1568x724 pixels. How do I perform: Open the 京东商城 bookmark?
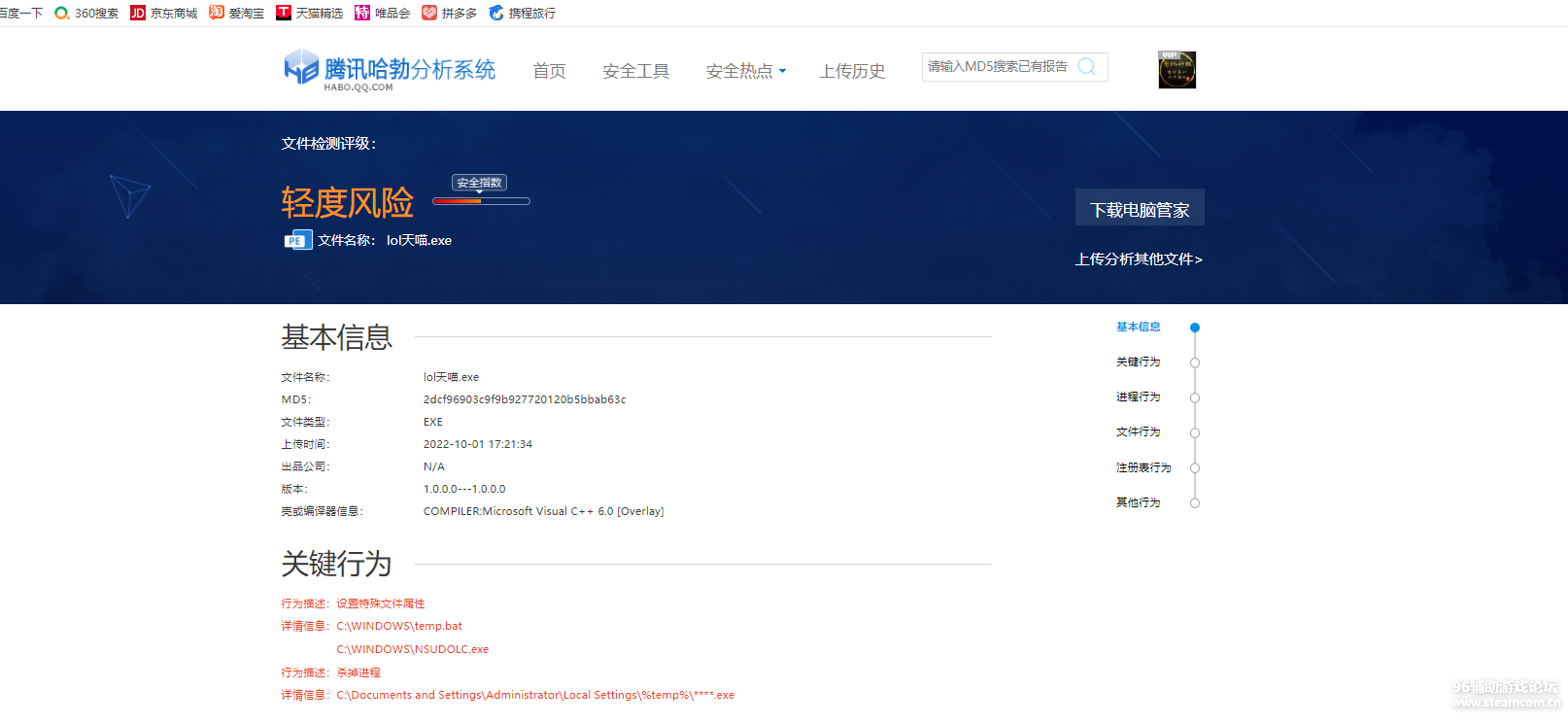pos(164,14)
